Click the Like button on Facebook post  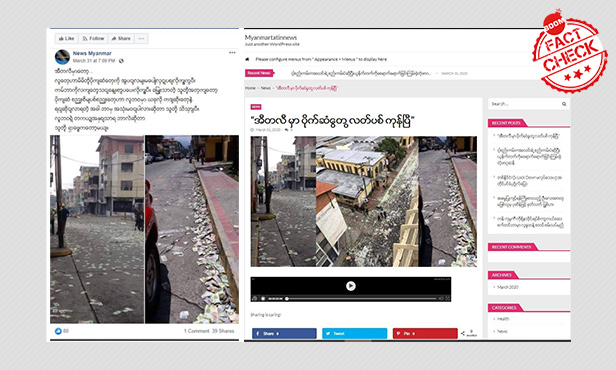pyautogui.click(x=66, y=38)
